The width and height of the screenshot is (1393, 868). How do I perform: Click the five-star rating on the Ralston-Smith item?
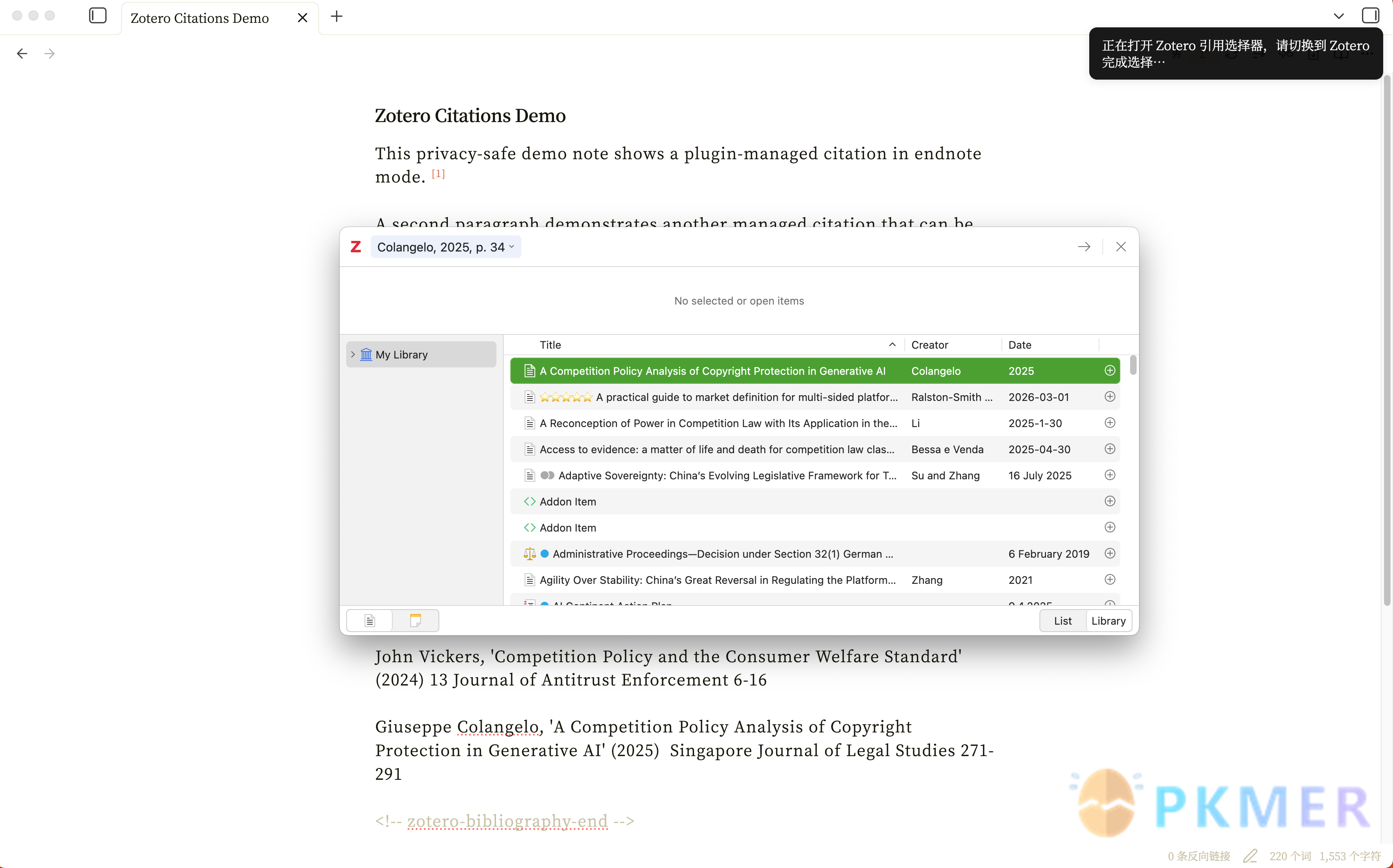[566, 397]
